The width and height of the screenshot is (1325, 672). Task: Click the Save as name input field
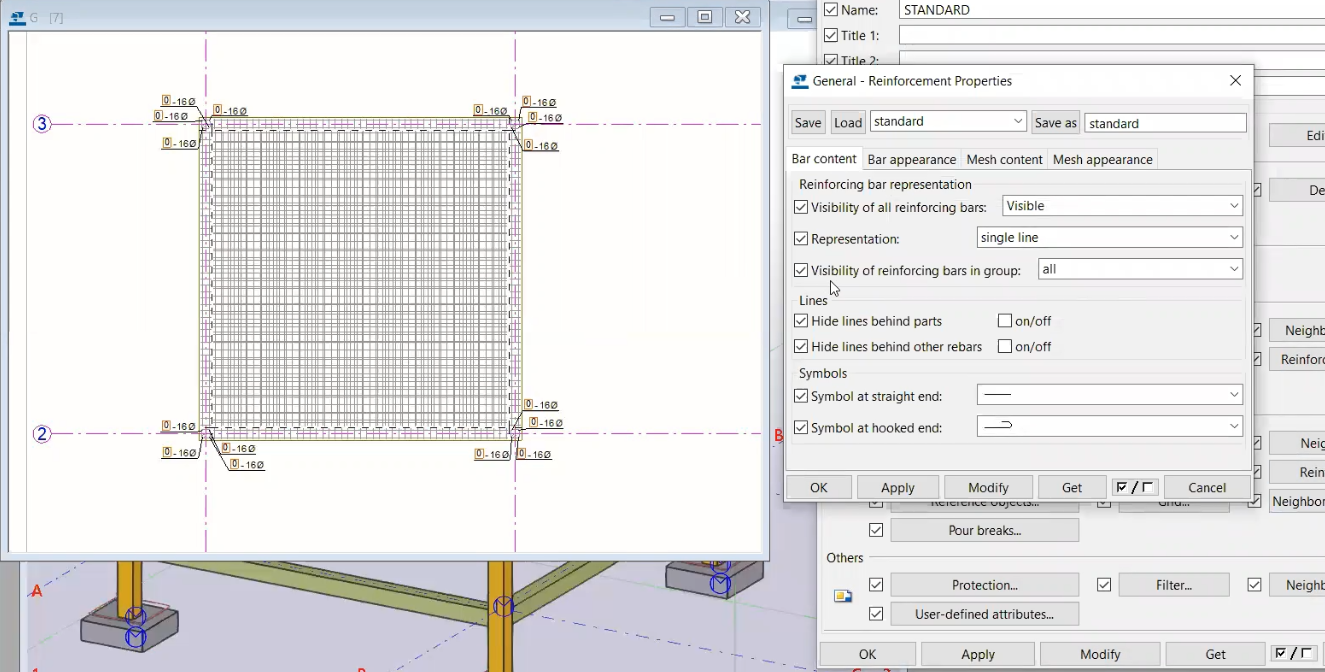pos(1165,123)
